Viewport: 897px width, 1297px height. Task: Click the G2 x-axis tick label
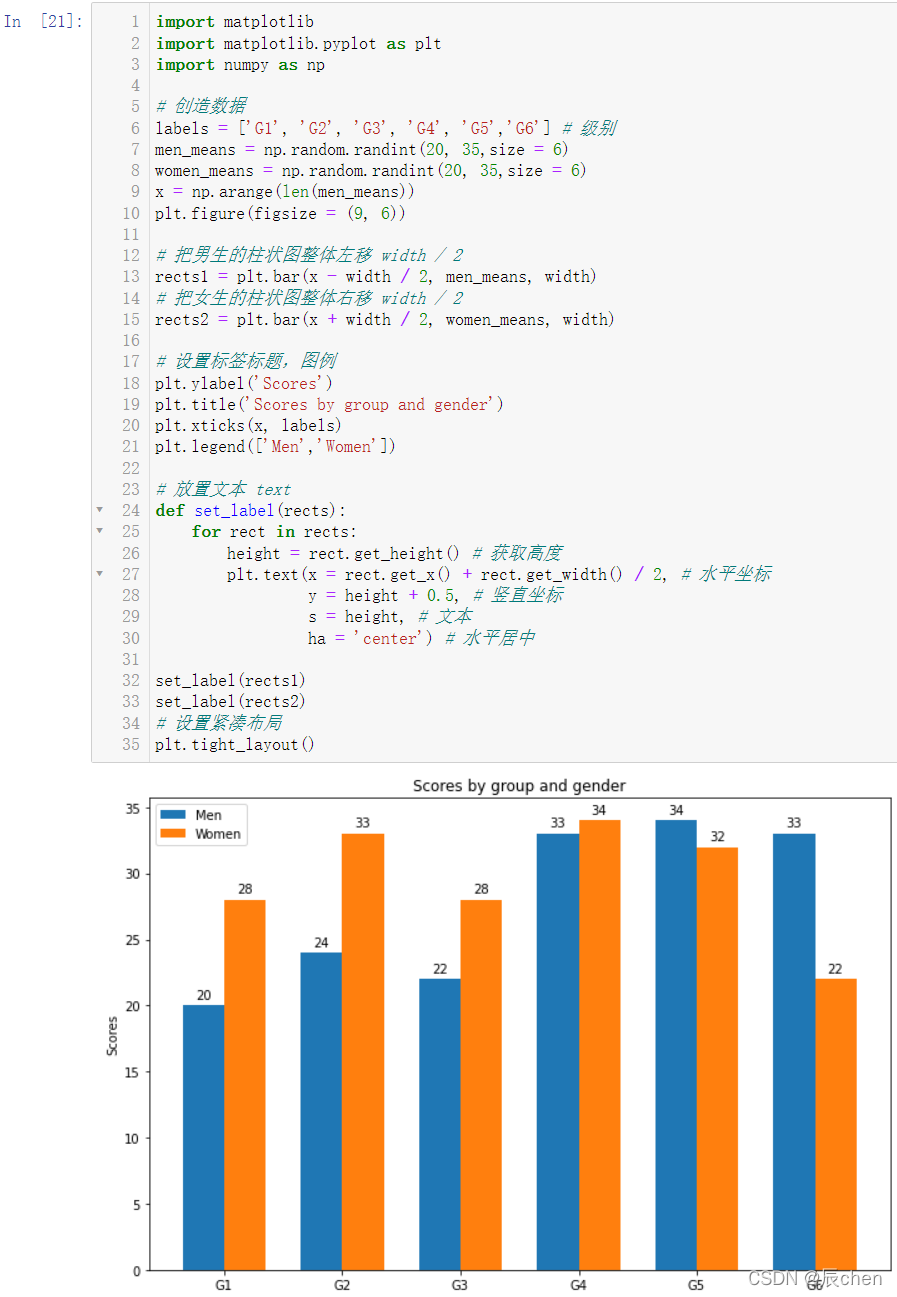[x=342, y=1285]
